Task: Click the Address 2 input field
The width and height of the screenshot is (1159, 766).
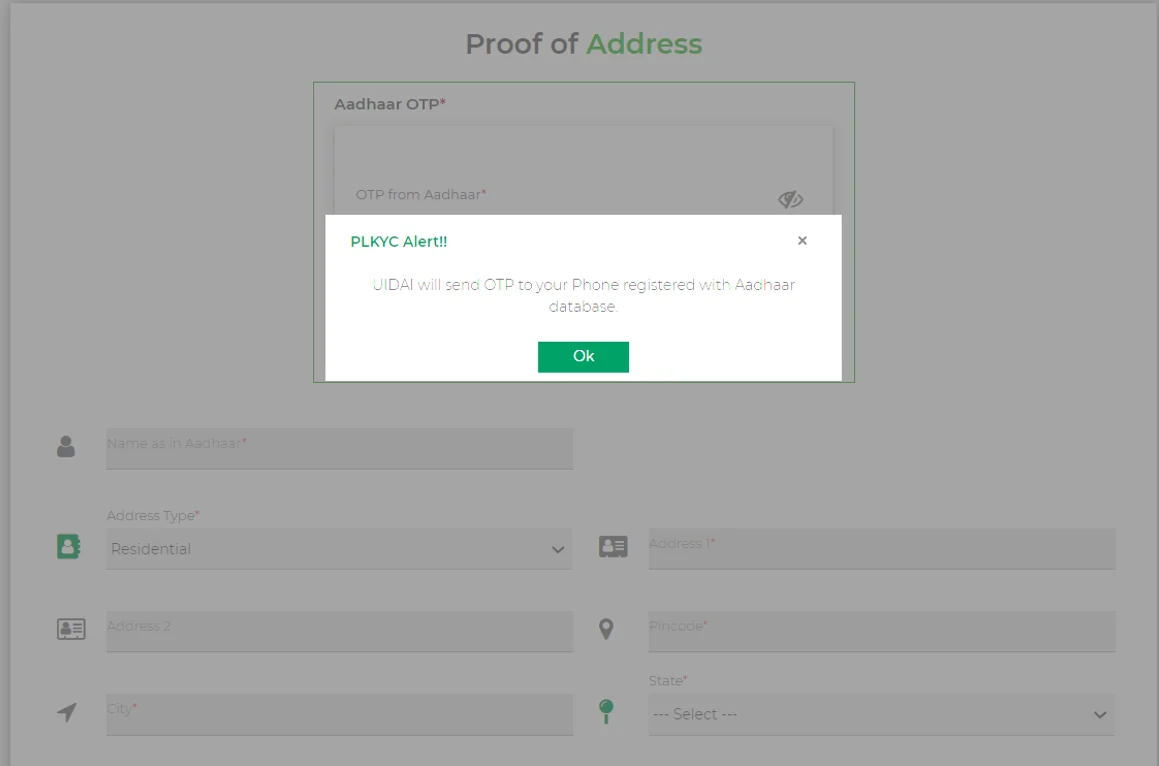Action: 339,631
